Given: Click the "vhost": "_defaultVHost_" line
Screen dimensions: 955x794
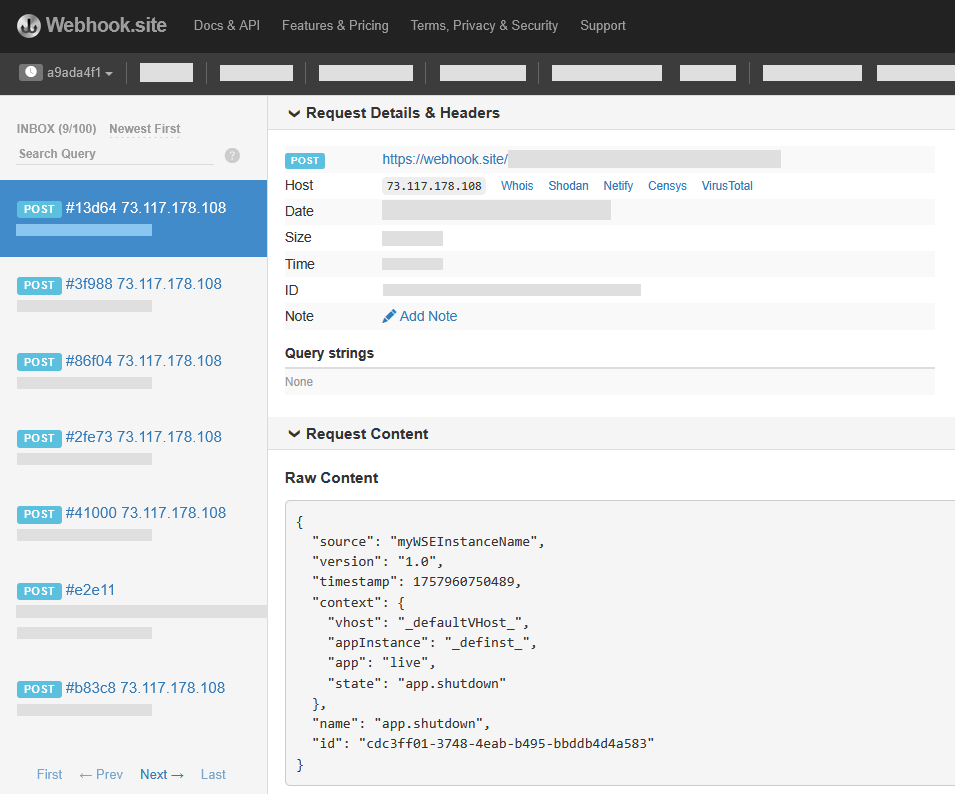Looking at the screenshot, I should (x=428, y=622).
